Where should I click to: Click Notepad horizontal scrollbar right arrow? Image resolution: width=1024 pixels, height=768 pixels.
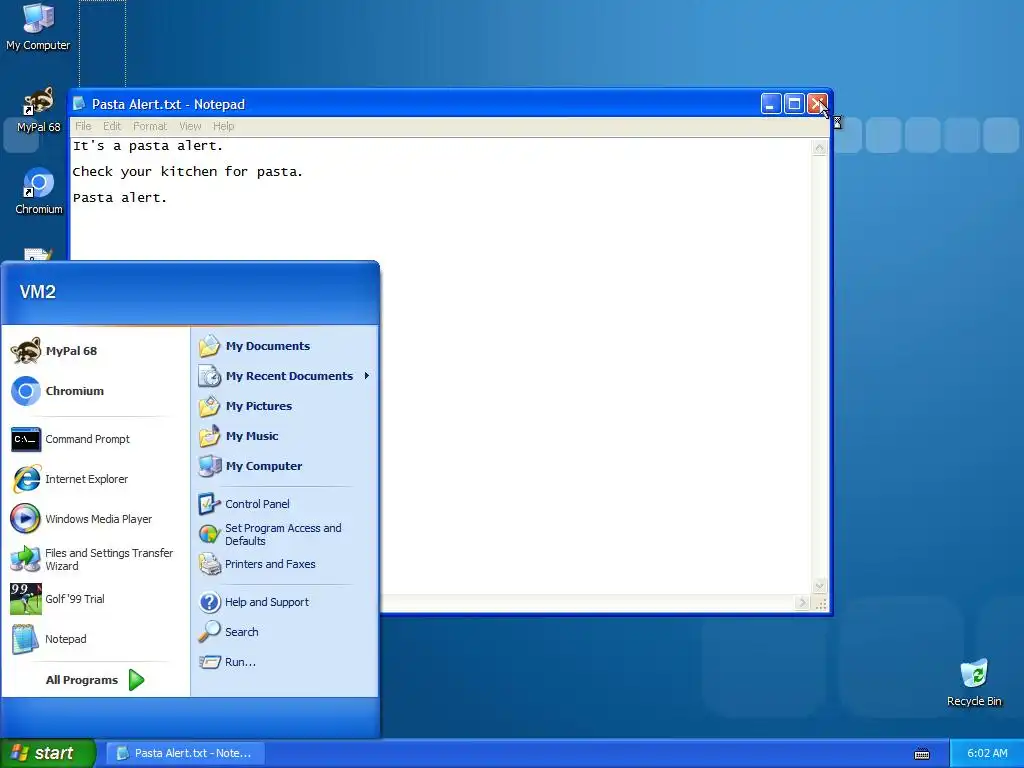(x=803, y=603)
